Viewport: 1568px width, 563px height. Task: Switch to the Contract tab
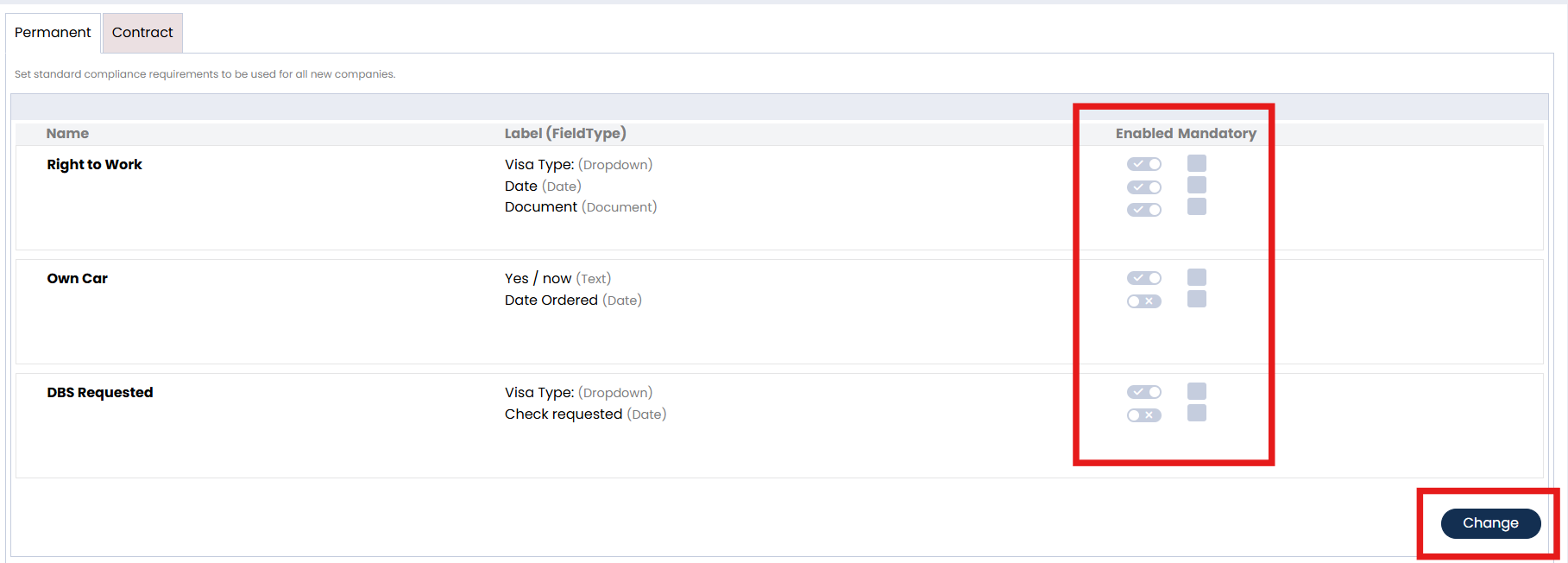point(142,33)
